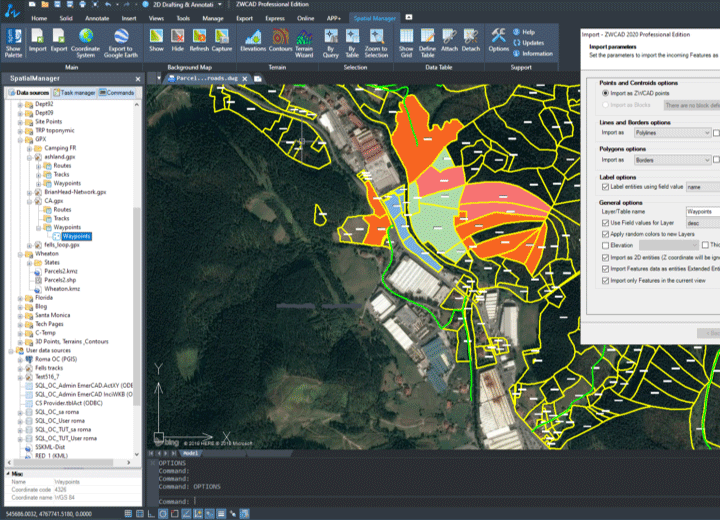Open the Annotate ribbon tab
This screenshot has width=720, height=520.
97,18
